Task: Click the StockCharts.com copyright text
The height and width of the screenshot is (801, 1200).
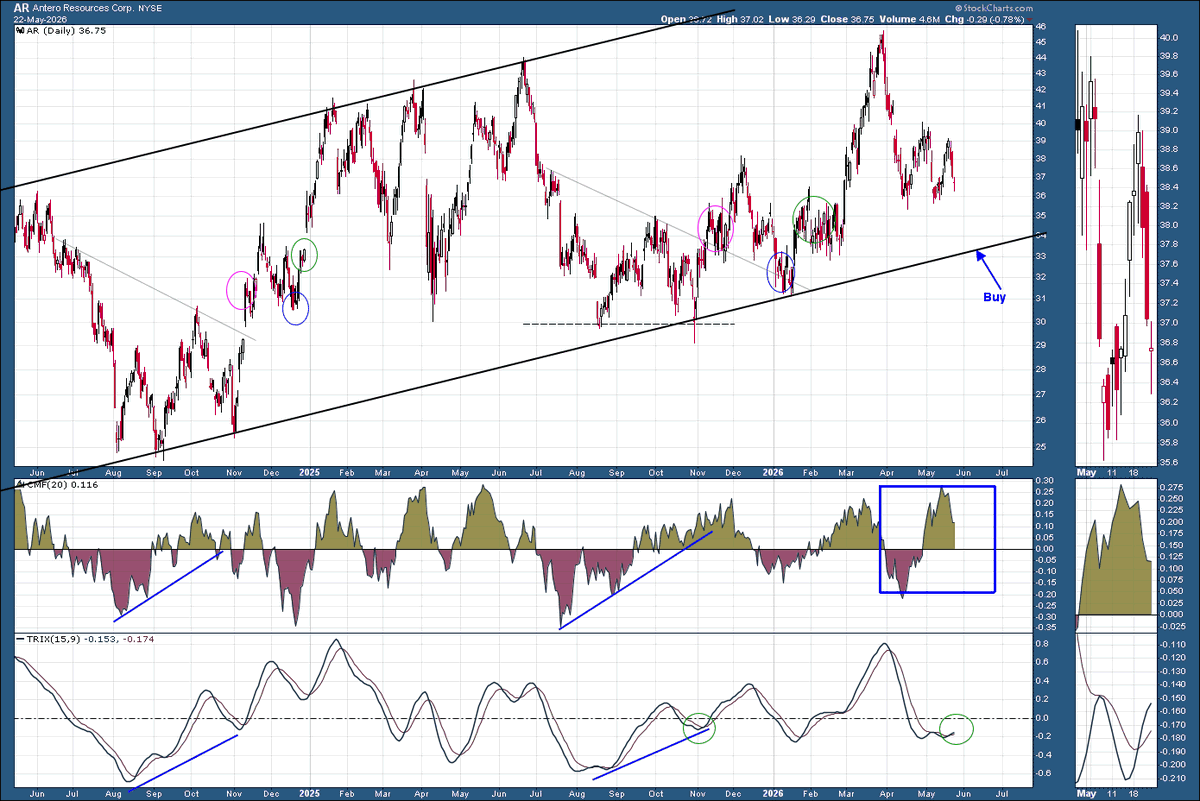Action: pos(996,7)
